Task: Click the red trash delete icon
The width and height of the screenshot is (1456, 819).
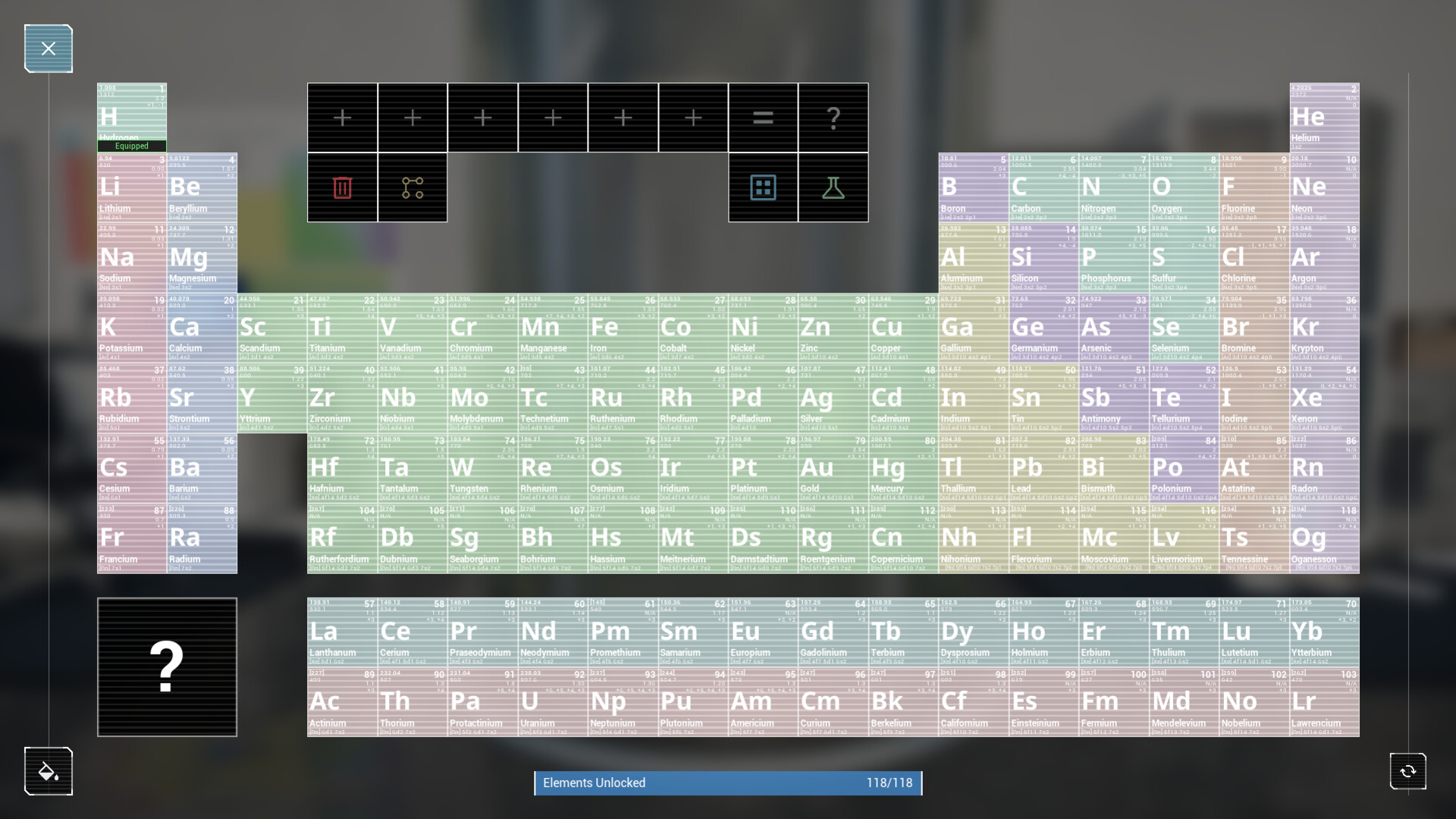Action: click(342, 187)
